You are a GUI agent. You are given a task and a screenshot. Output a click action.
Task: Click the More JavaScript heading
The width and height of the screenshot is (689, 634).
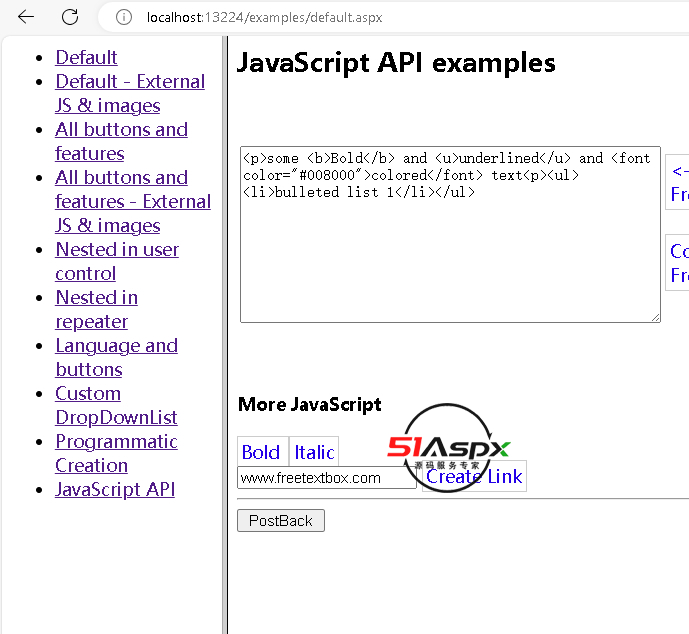310,404
